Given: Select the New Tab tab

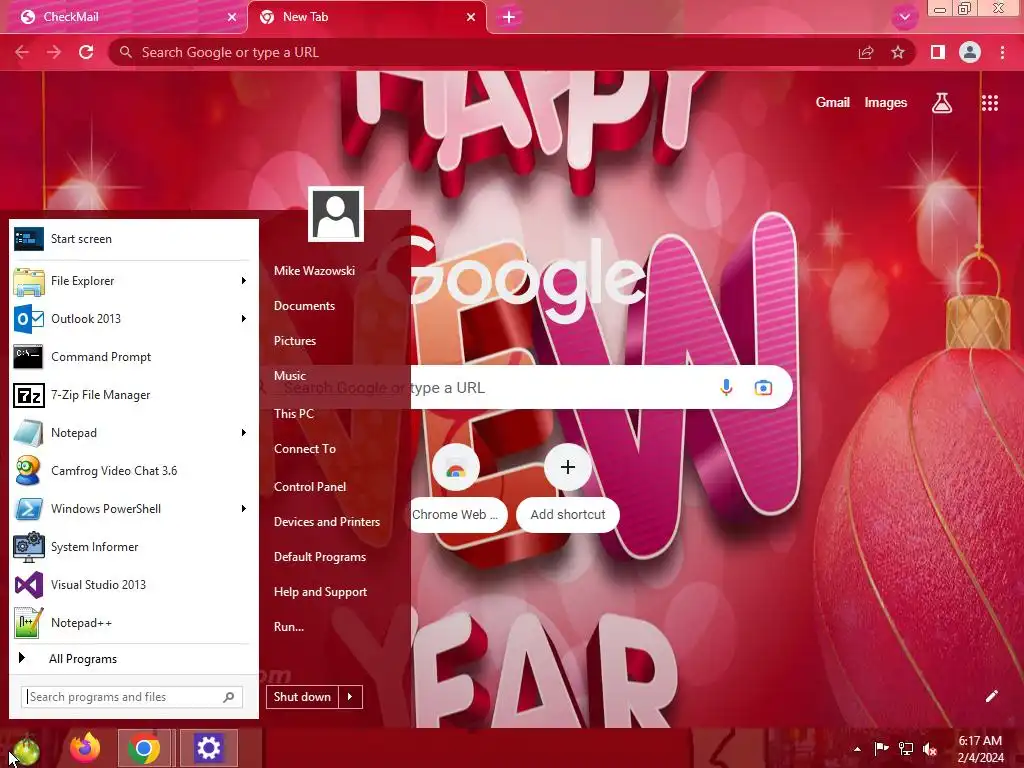Looking at the screenshot, I should pos(367,17).
